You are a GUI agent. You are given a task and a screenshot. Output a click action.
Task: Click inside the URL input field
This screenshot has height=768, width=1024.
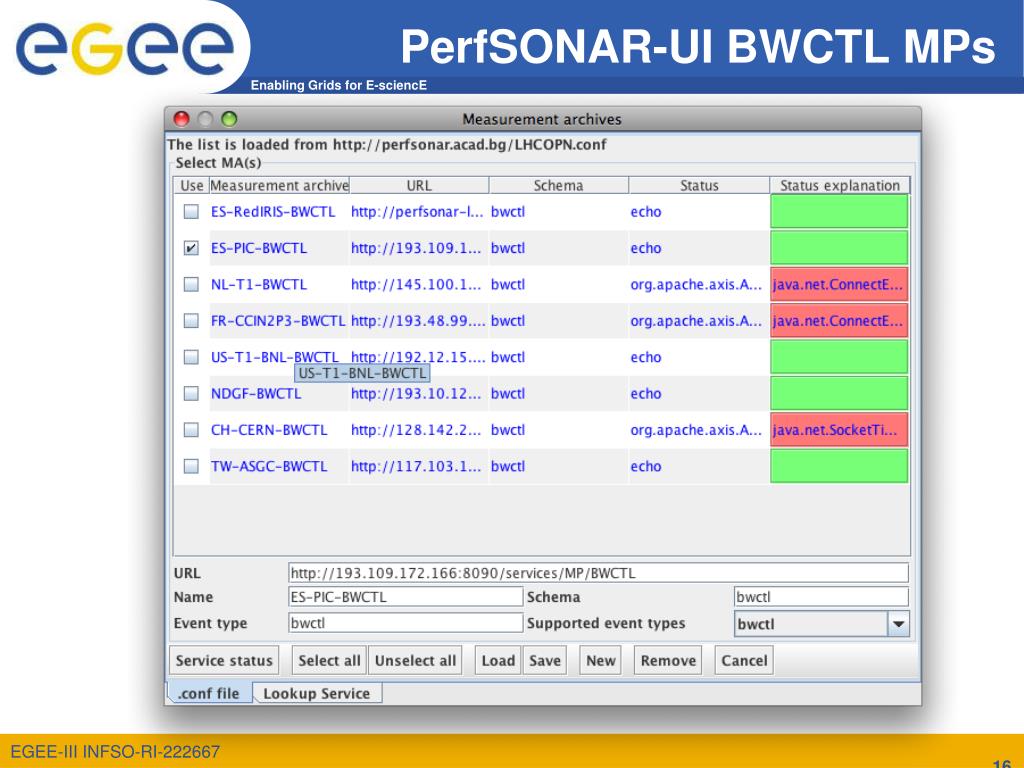pos(598,573)
